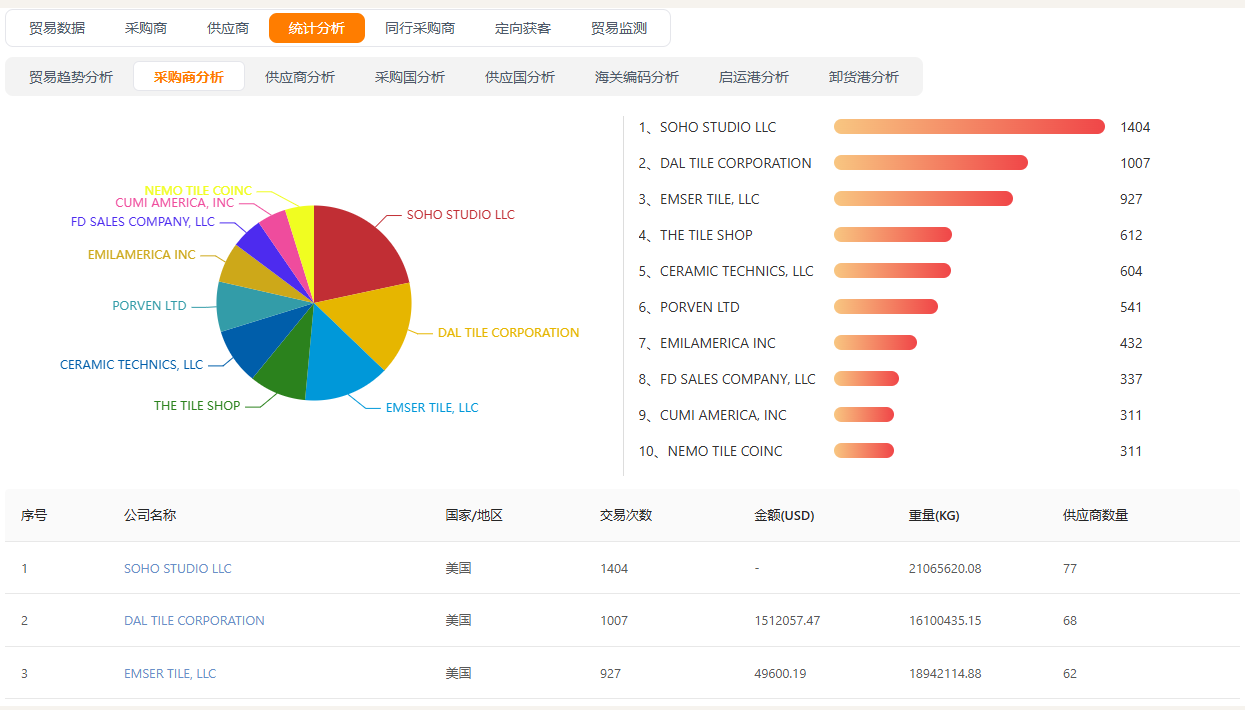
Task: Click the 公司名称 column header
Action: pyautogui.click(x=150, y=515)
